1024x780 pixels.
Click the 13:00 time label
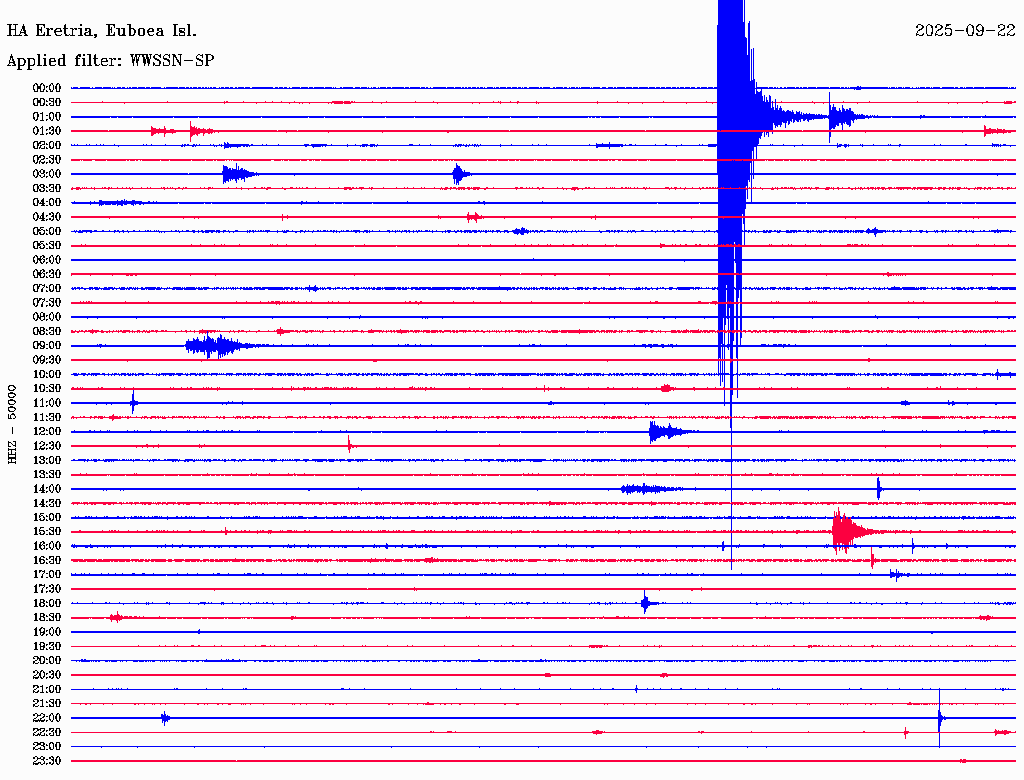point(47,461)
